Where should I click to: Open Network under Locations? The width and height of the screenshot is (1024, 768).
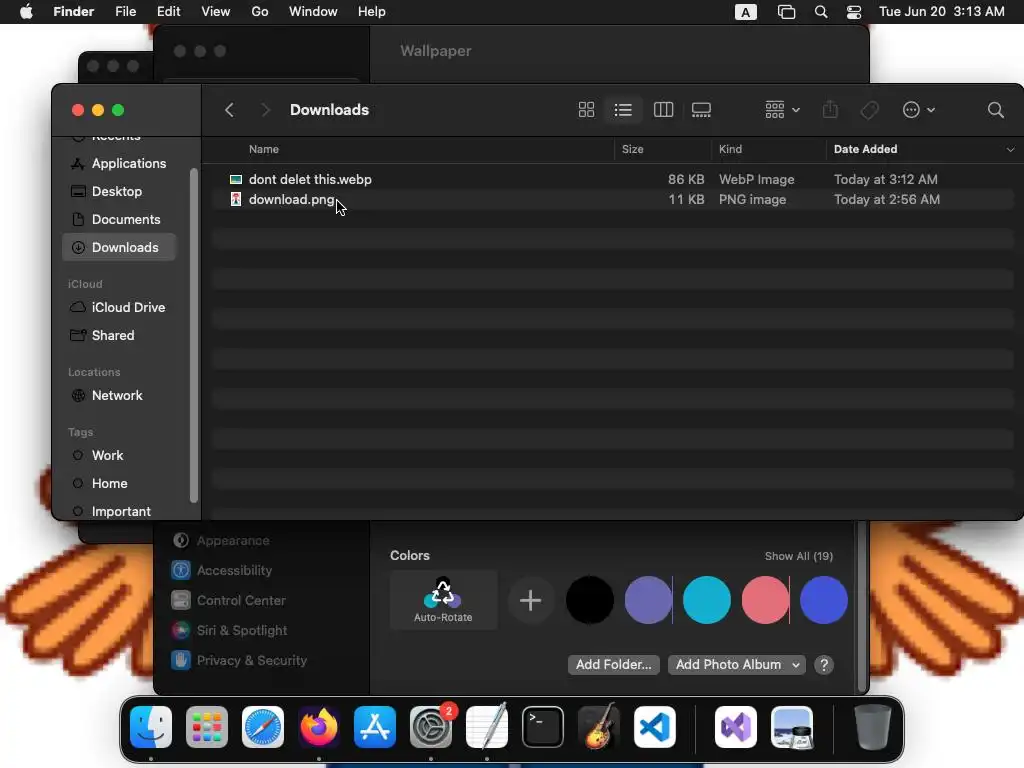pyautogui.click(x=119, y=395)
